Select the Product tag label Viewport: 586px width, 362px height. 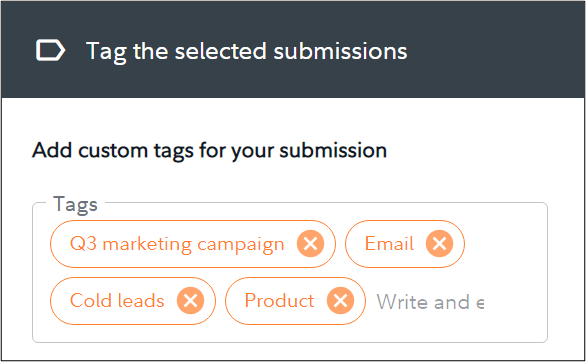point(280,300)
